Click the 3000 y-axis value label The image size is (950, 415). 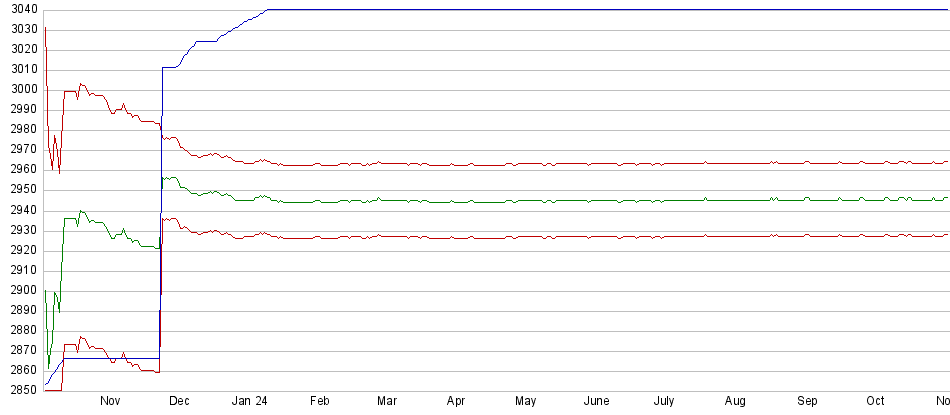click(20, 89)
